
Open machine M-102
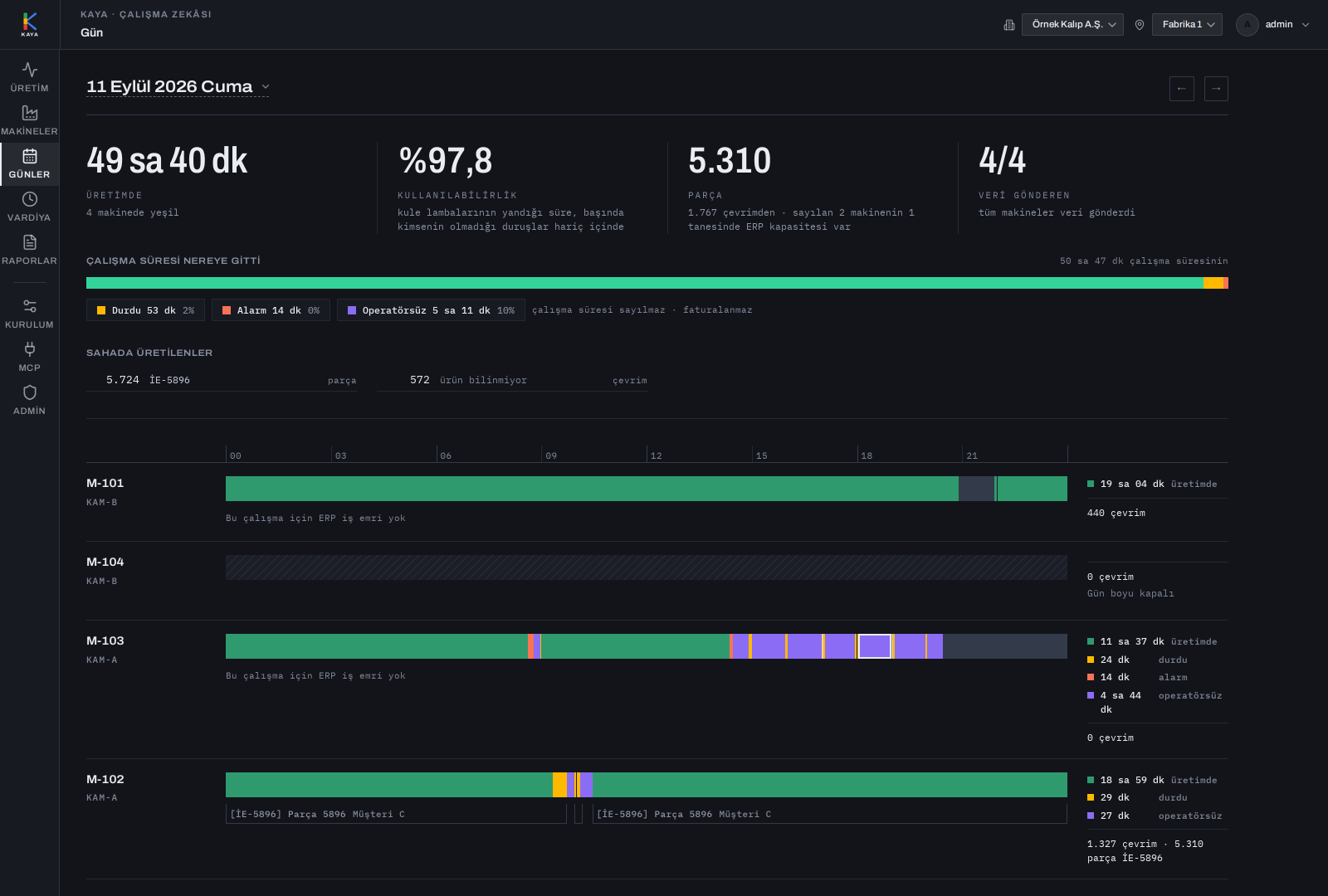pos(105,779)
